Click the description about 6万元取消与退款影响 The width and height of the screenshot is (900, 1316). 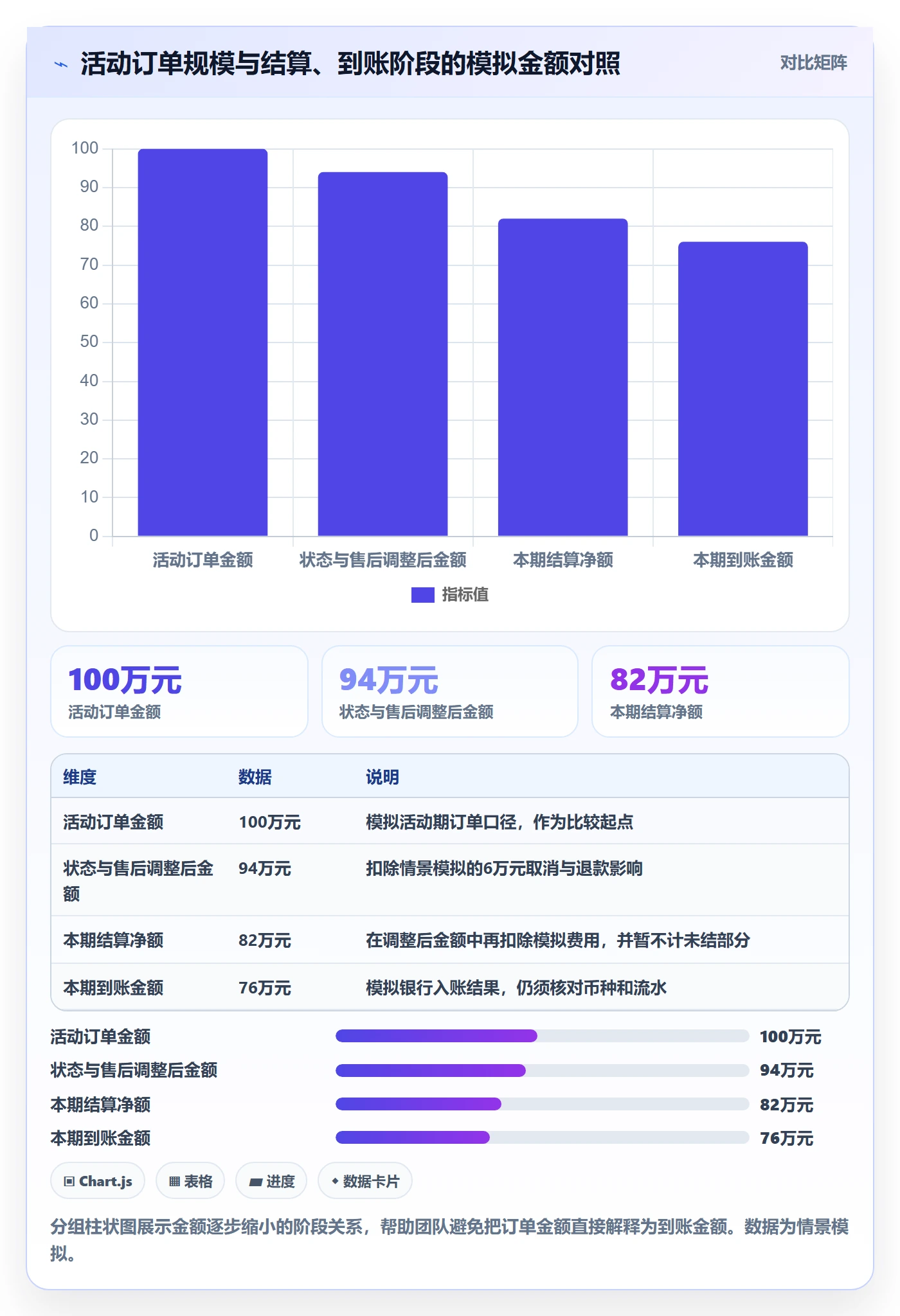[x=504, y=869]
